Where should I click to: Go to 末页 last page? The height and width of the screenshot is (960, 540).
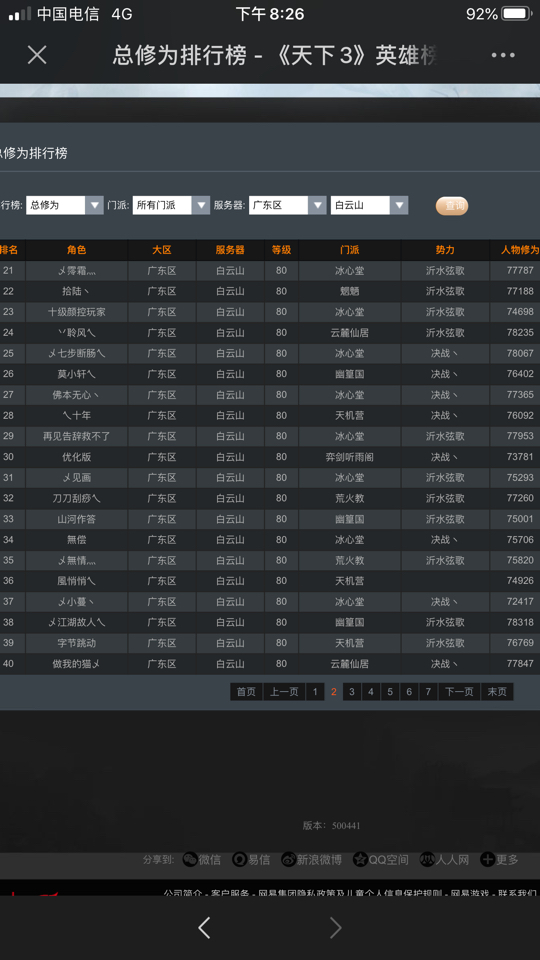[x=497, y=692]
